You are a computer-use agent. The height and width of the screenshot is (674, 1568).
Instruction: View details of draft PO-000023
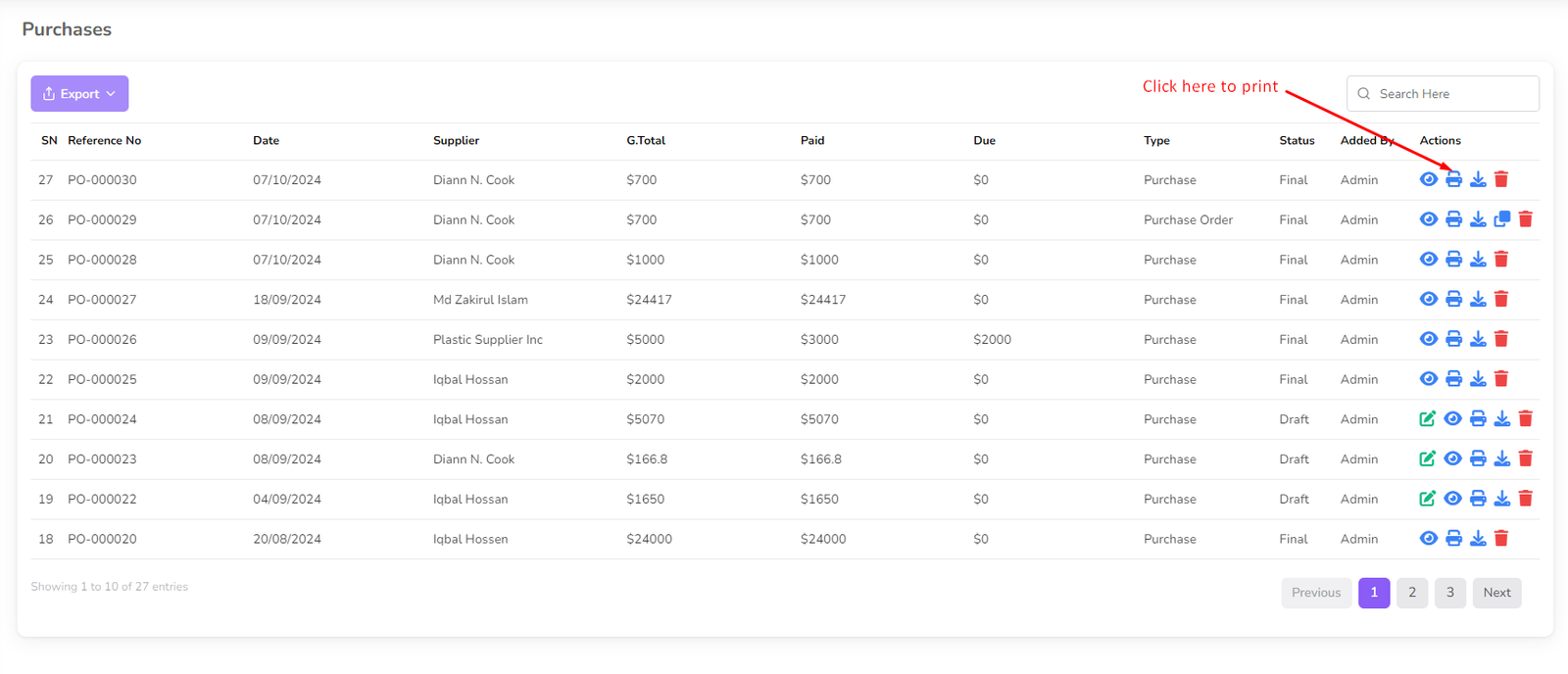pyautogui.click(x=1452, y=458)
